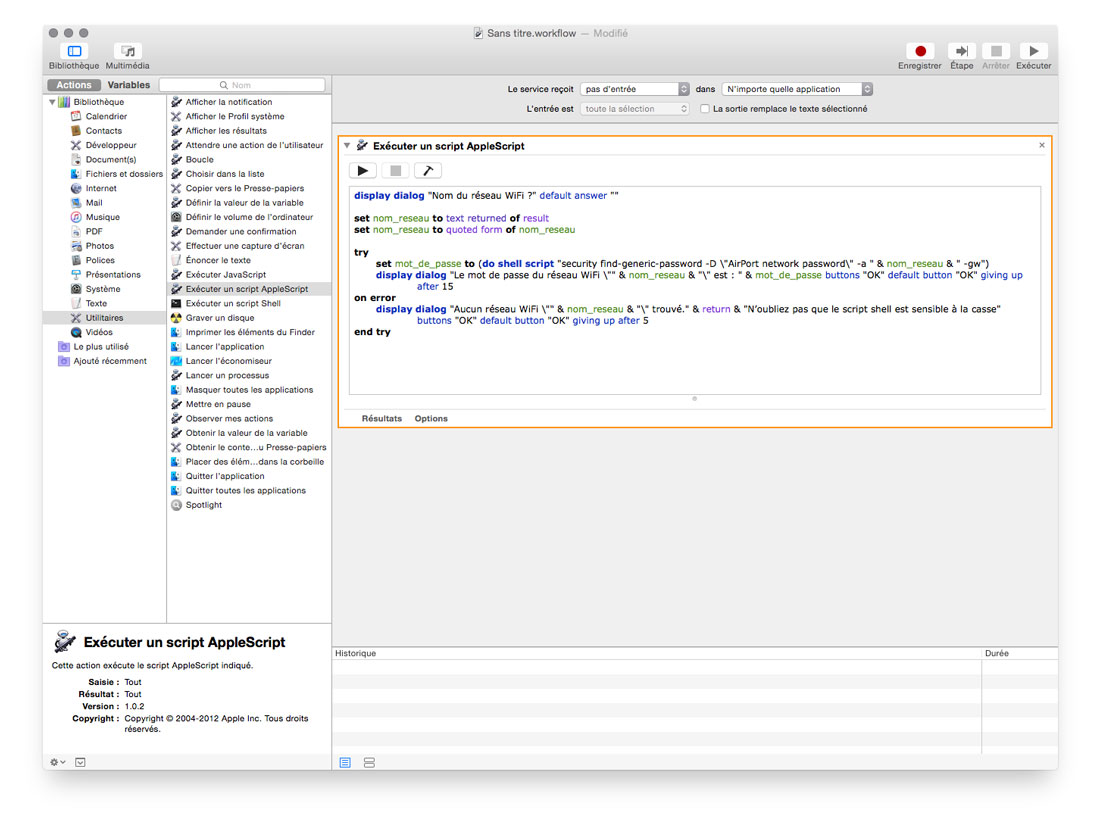Viewport: 1100px width, 830px height.
Task: Select the 'Lancer l'économiseur' action
Action: coord(229,361)
